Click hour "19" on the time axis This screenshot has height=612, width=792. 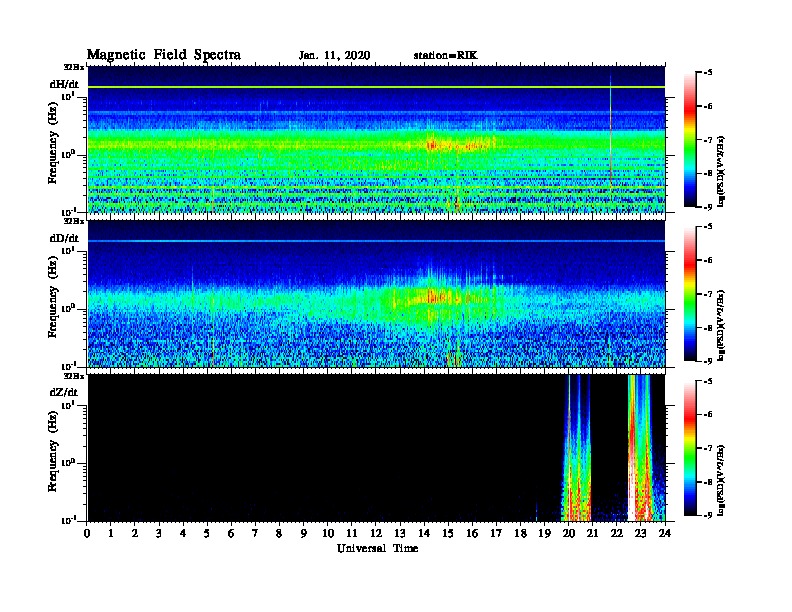pos(544,534)
